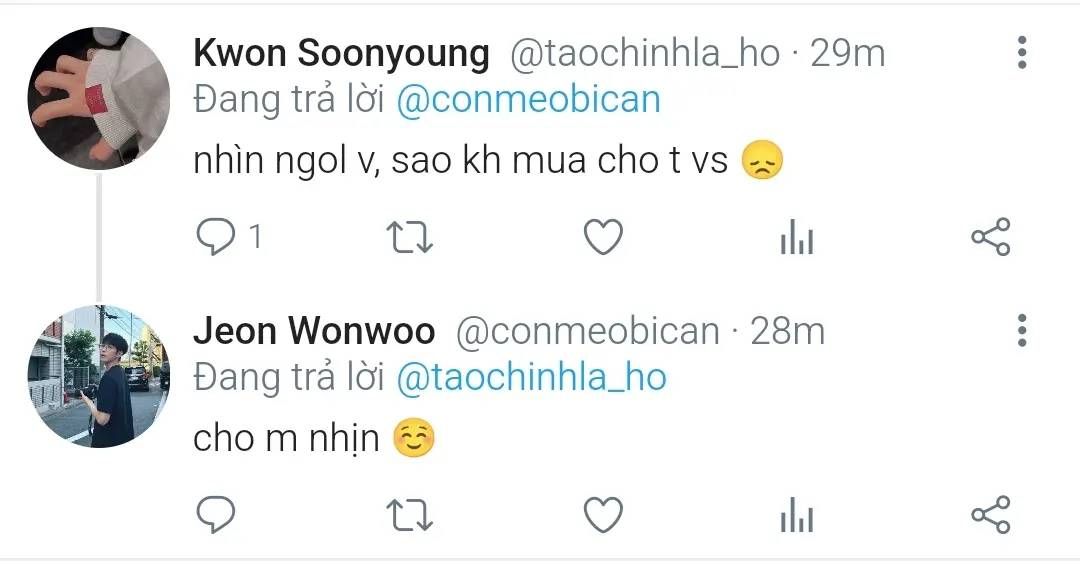
Task: Click the 29m timestamp on first tweet
Action: [x=848, y=54]
